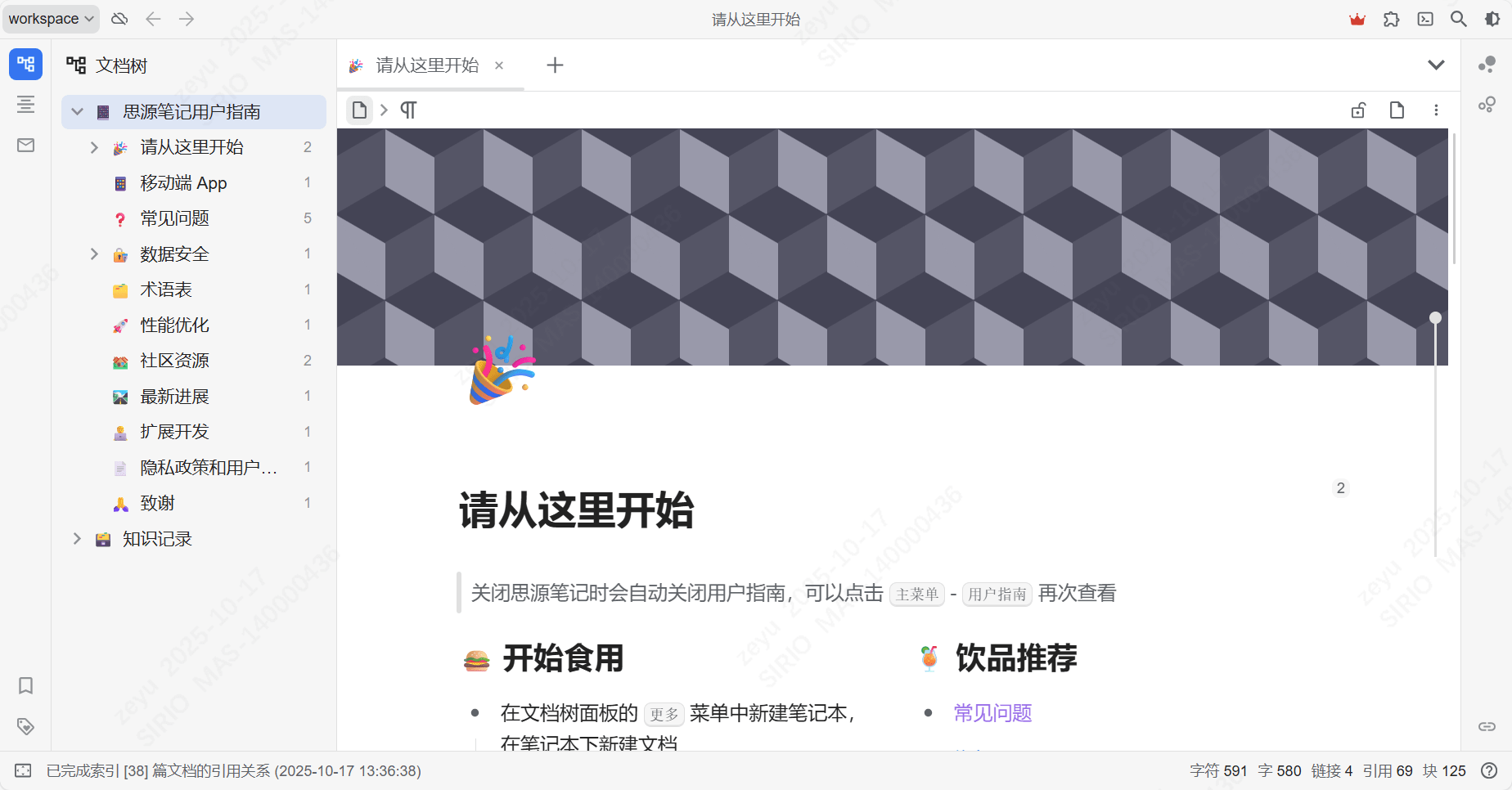Click the VIP crown icon in the titlebar
Screen dimensions: 1512x790
click(1357, 18)
